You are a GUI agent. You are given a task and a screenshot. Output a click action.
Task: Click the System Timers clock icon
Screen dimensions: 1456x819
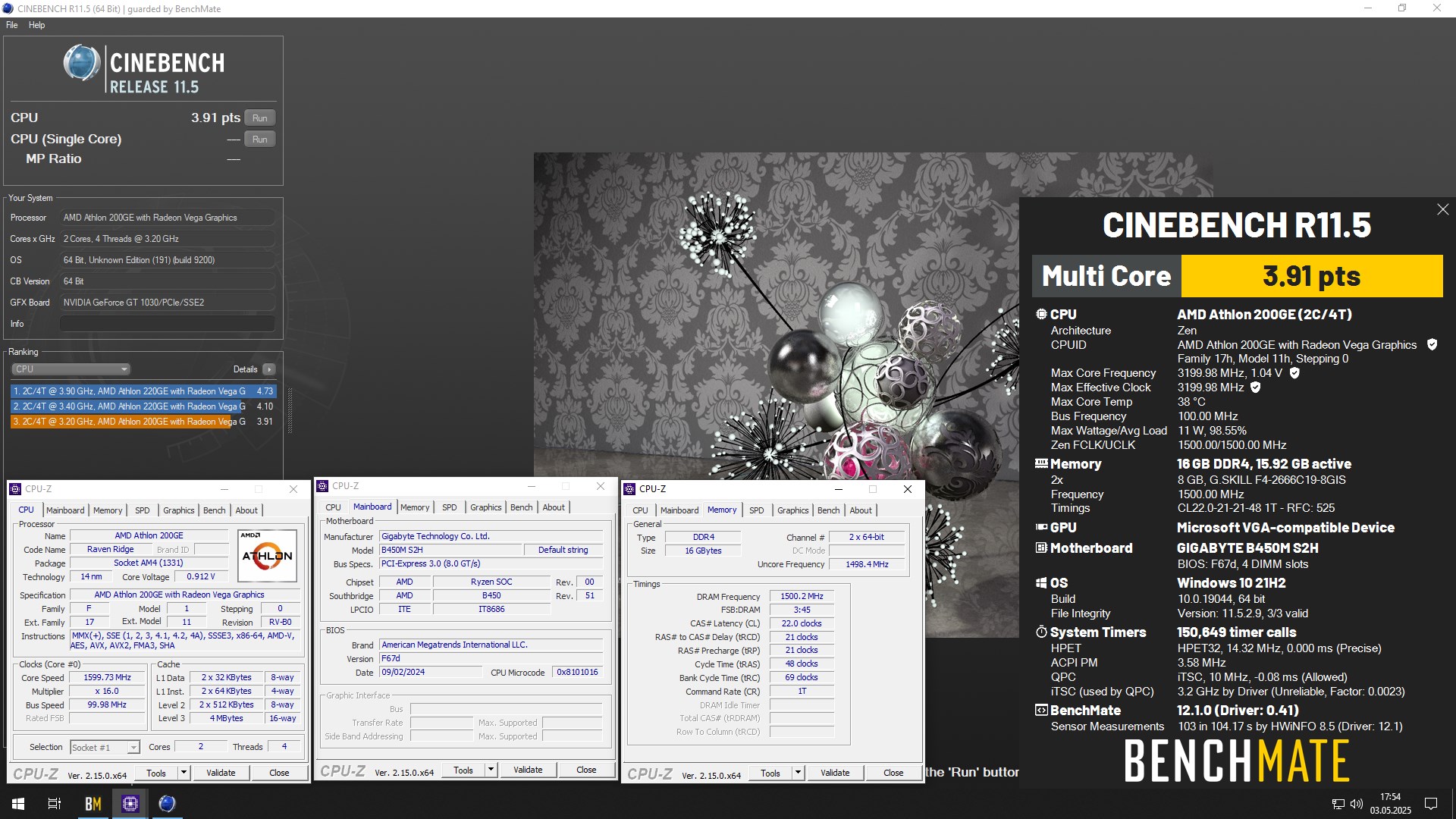[x=1041, y=632]
